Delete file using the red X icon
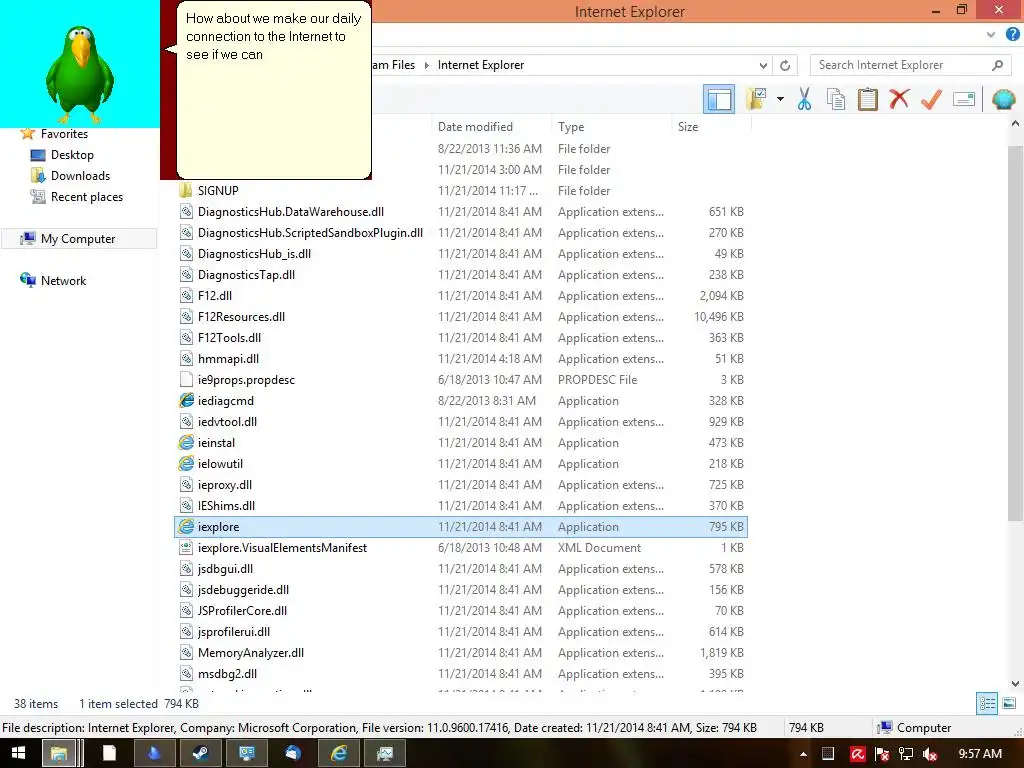1024x768 pixels. pyautogui.click(x=899, y=99)
